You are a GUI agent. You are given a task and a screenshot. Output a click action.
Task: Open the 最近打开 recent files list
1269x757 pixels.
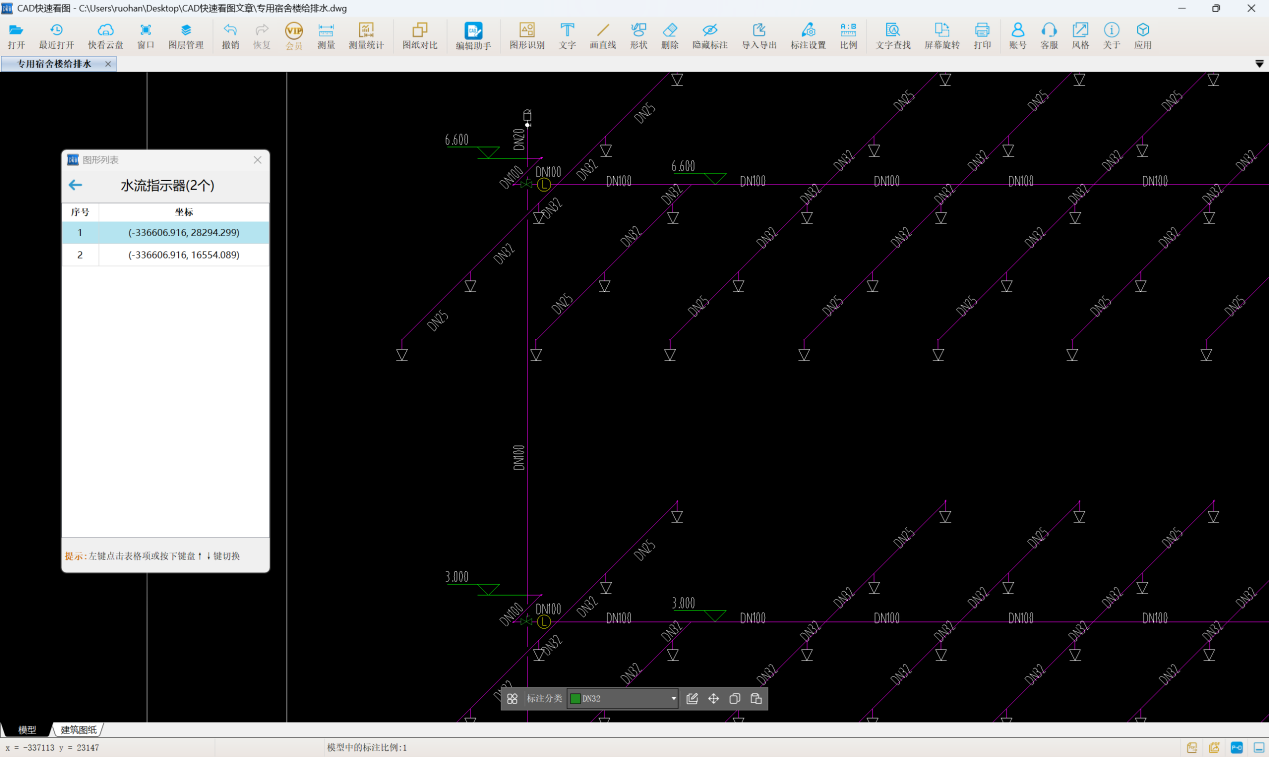(x=56, y=36)
